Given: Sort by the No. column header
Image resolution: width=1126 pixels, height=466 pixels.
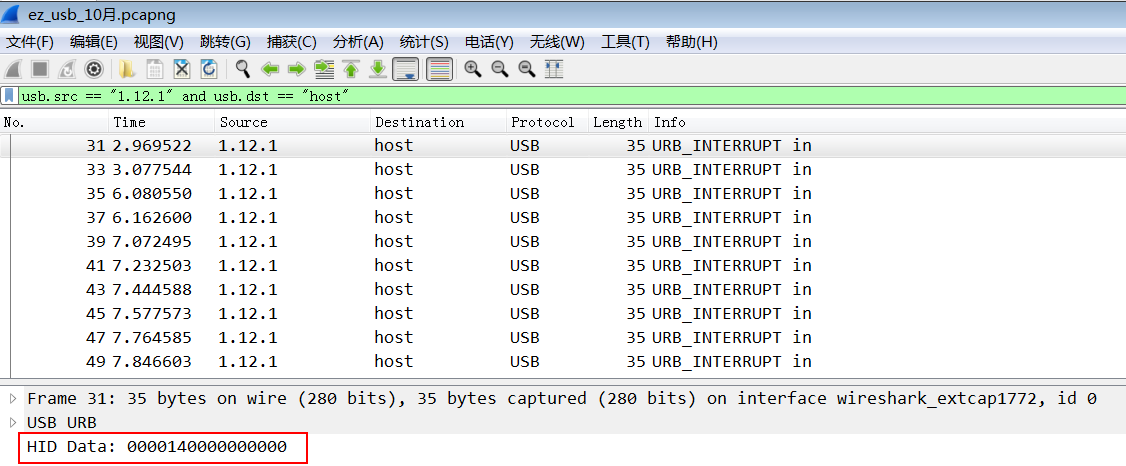Looking at the screenshot, I should (55, 122).
